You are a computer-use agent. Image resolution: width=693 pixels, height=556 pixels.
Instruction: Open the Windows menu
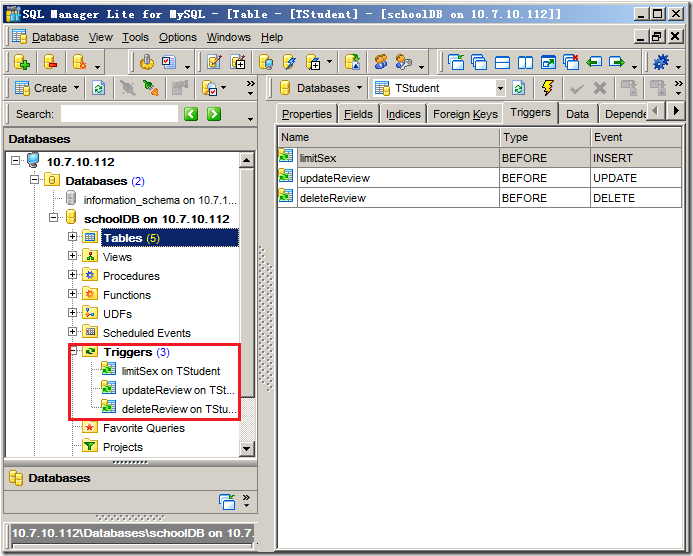pos(228,37)
